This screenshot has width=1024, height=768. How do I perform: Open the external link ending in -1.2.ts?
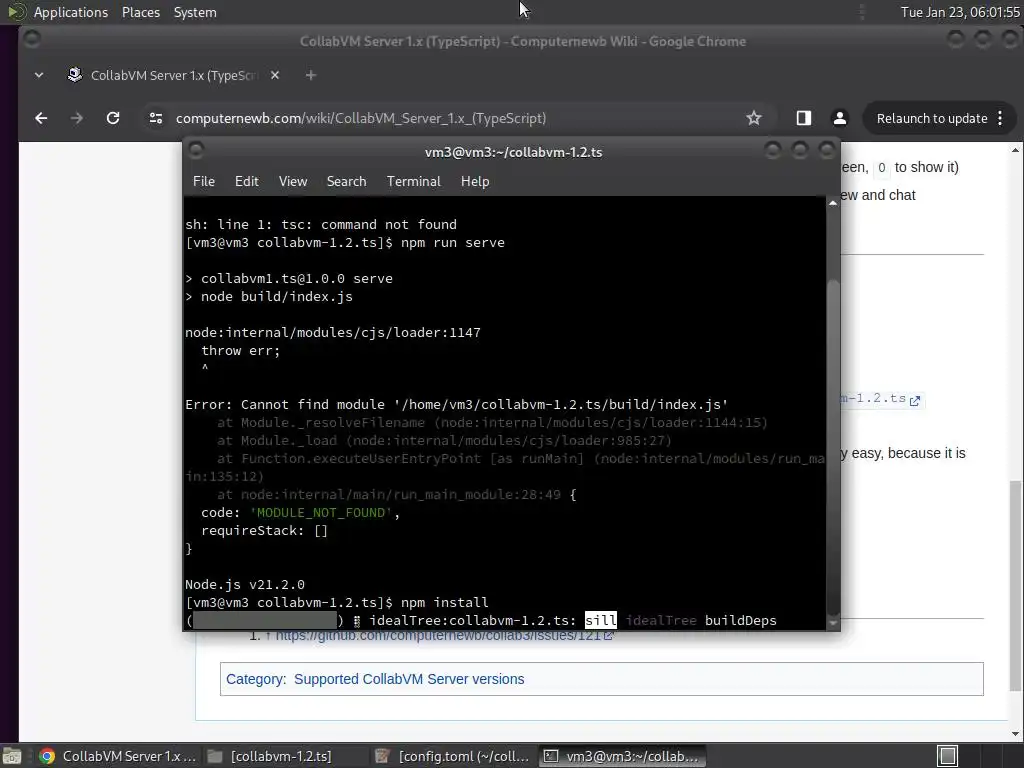[x=880, y=399]
